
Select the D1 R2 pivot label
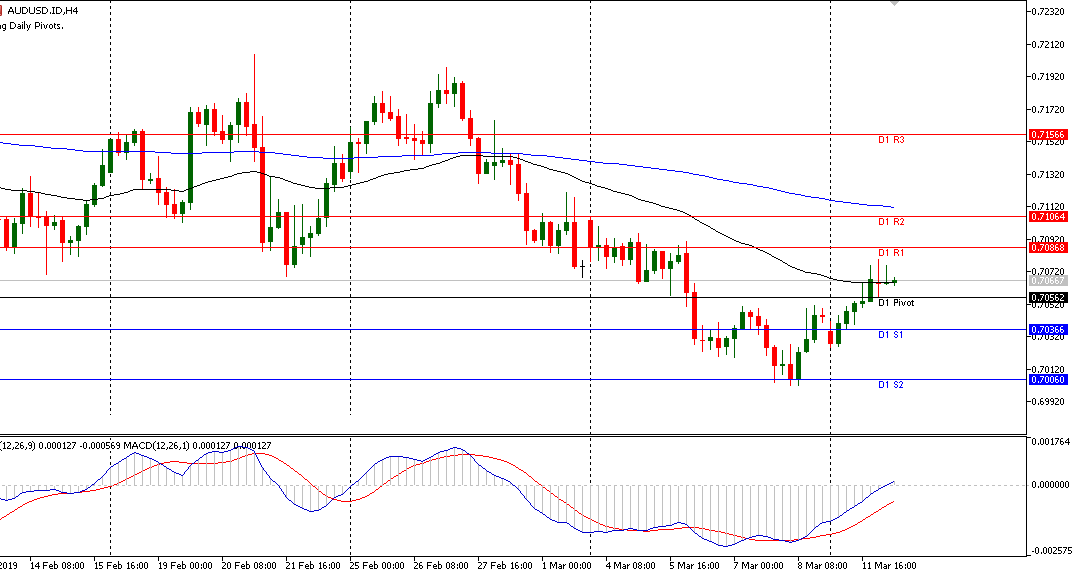[x=891, y=222]
